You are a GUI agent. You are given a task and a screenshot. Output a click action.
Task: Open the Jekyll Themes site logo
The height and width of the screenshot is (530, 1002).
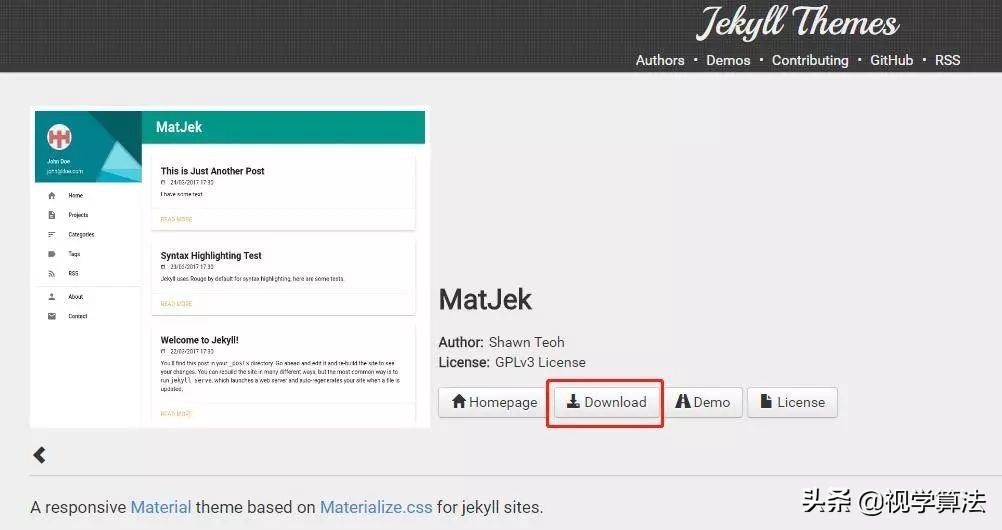pyautogui.click(x=797, y=23)
